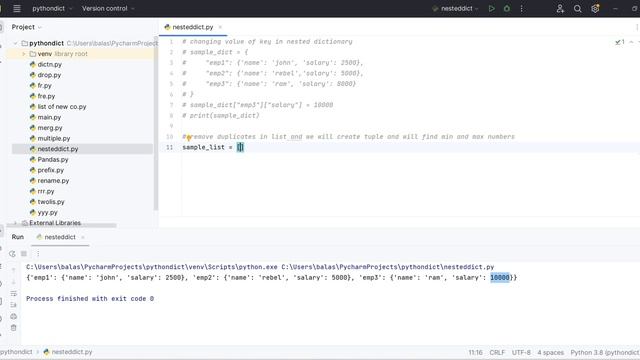Collapse the pythondict root folder
This screenshot has width=640, height=360.
coord(15,43)
